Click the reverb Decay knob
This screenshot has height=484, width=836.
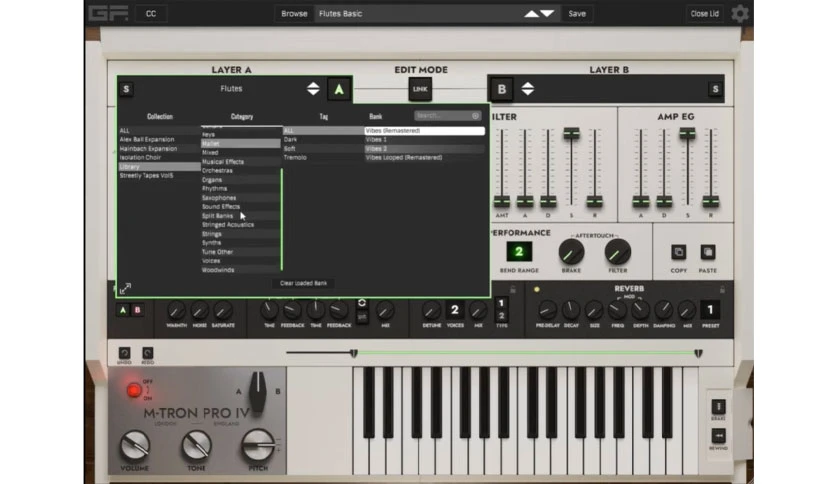tap(571, 310)
